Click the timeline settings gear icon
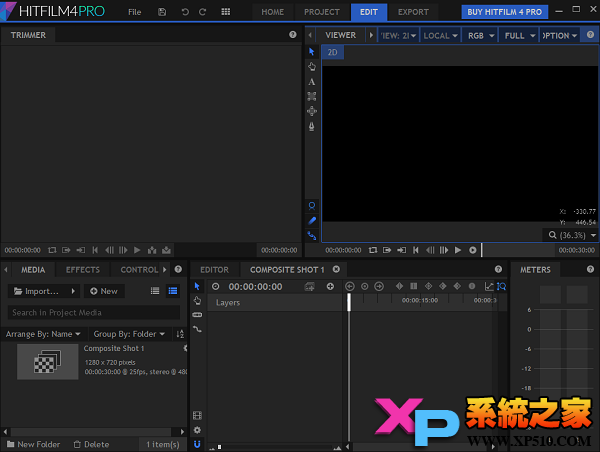The image size is (600, 452). click(x=197, y=430)
